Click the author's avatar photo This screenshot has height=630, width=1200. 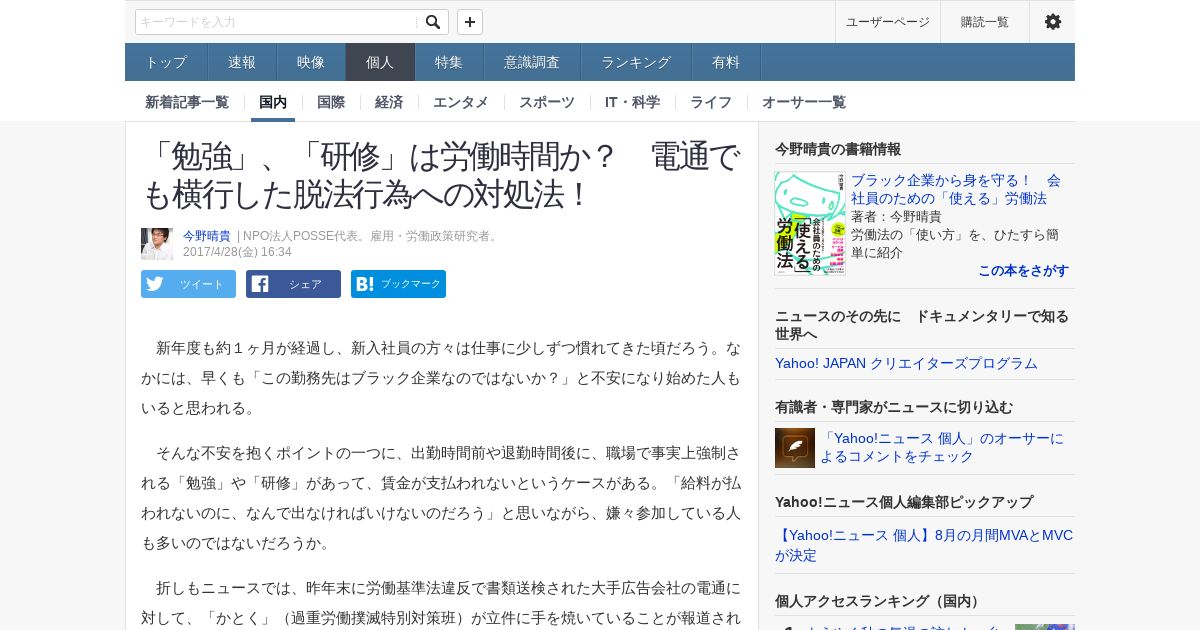(157, 244)
